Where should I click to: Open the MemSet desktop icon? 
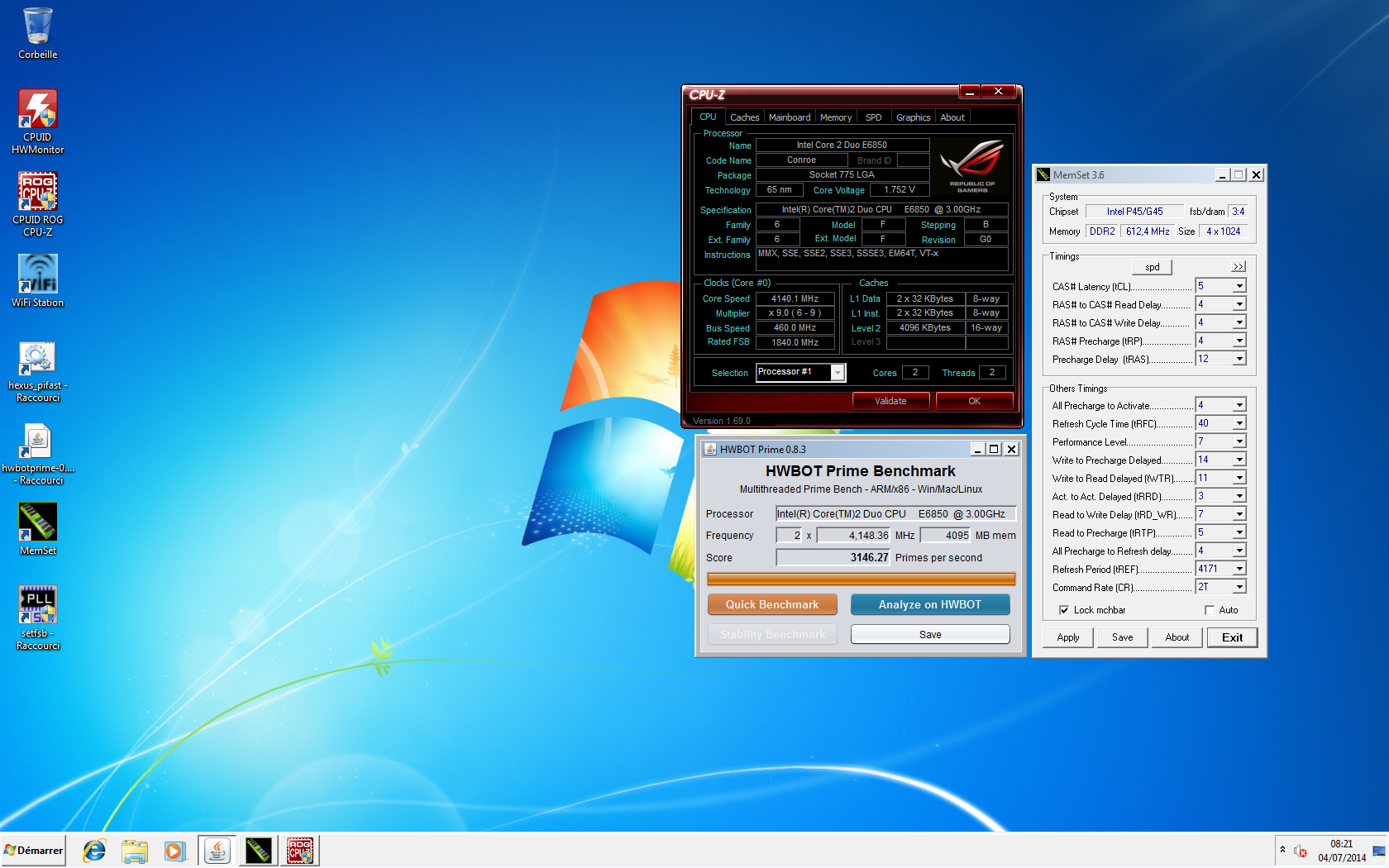[37, 529]
